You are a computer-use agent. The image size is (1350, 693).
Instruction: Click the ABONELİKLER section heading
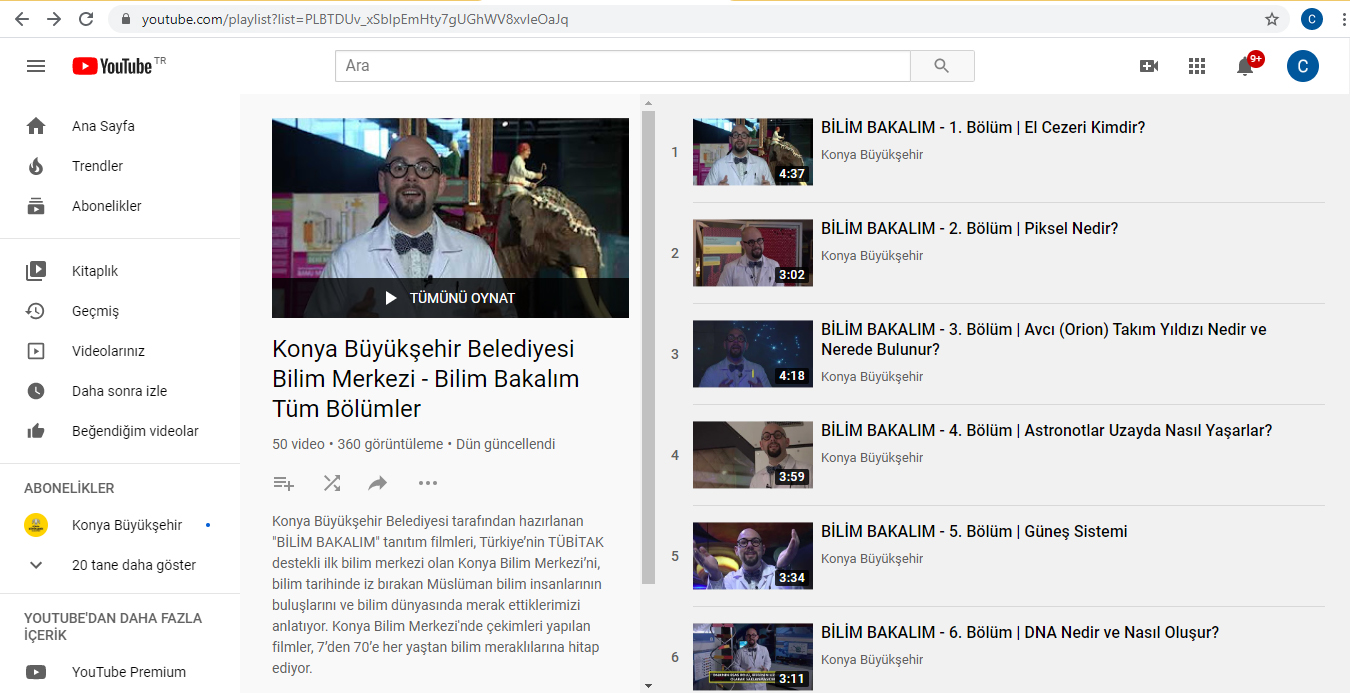pyautogui.click(x=69, y=488)
